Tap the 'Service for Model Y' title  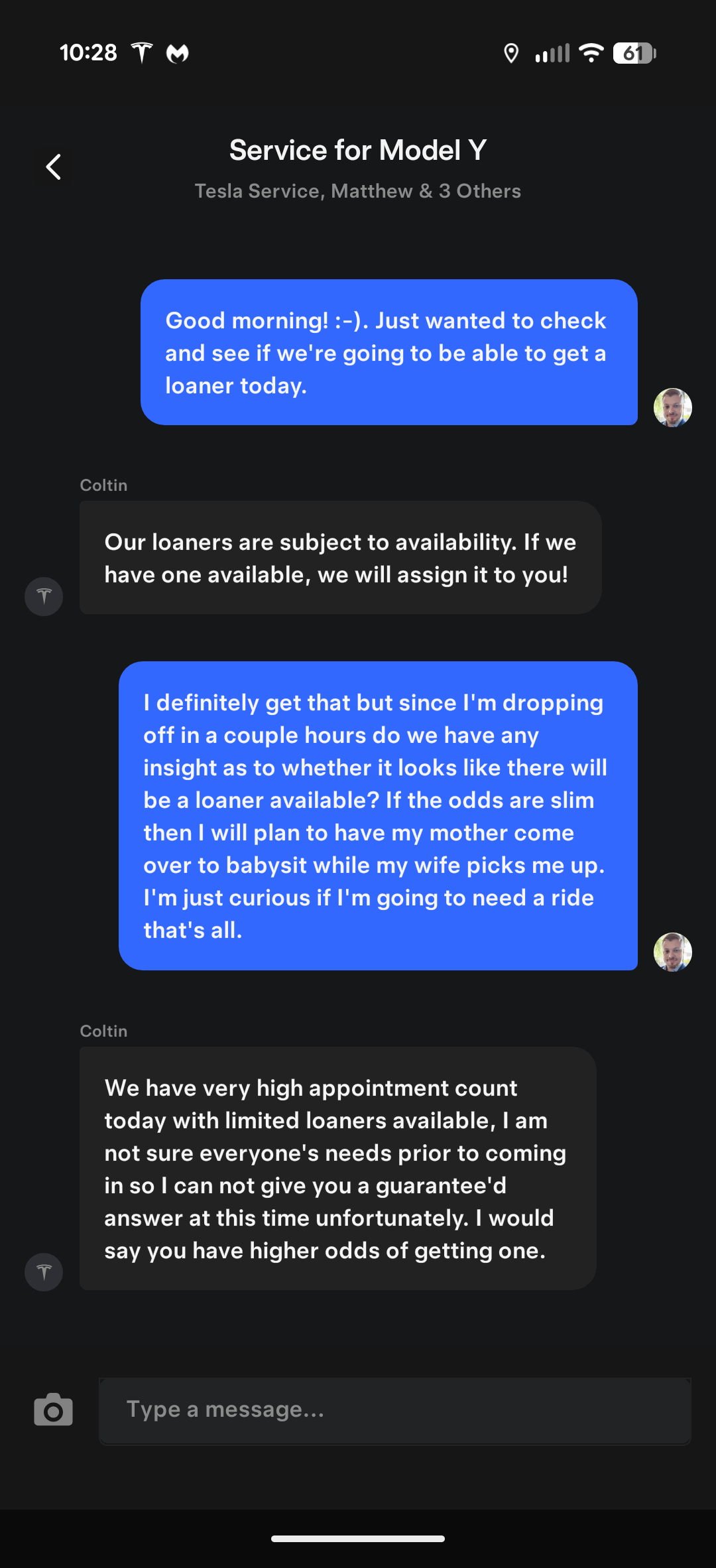pyautogui.click(x=358, y=151)
